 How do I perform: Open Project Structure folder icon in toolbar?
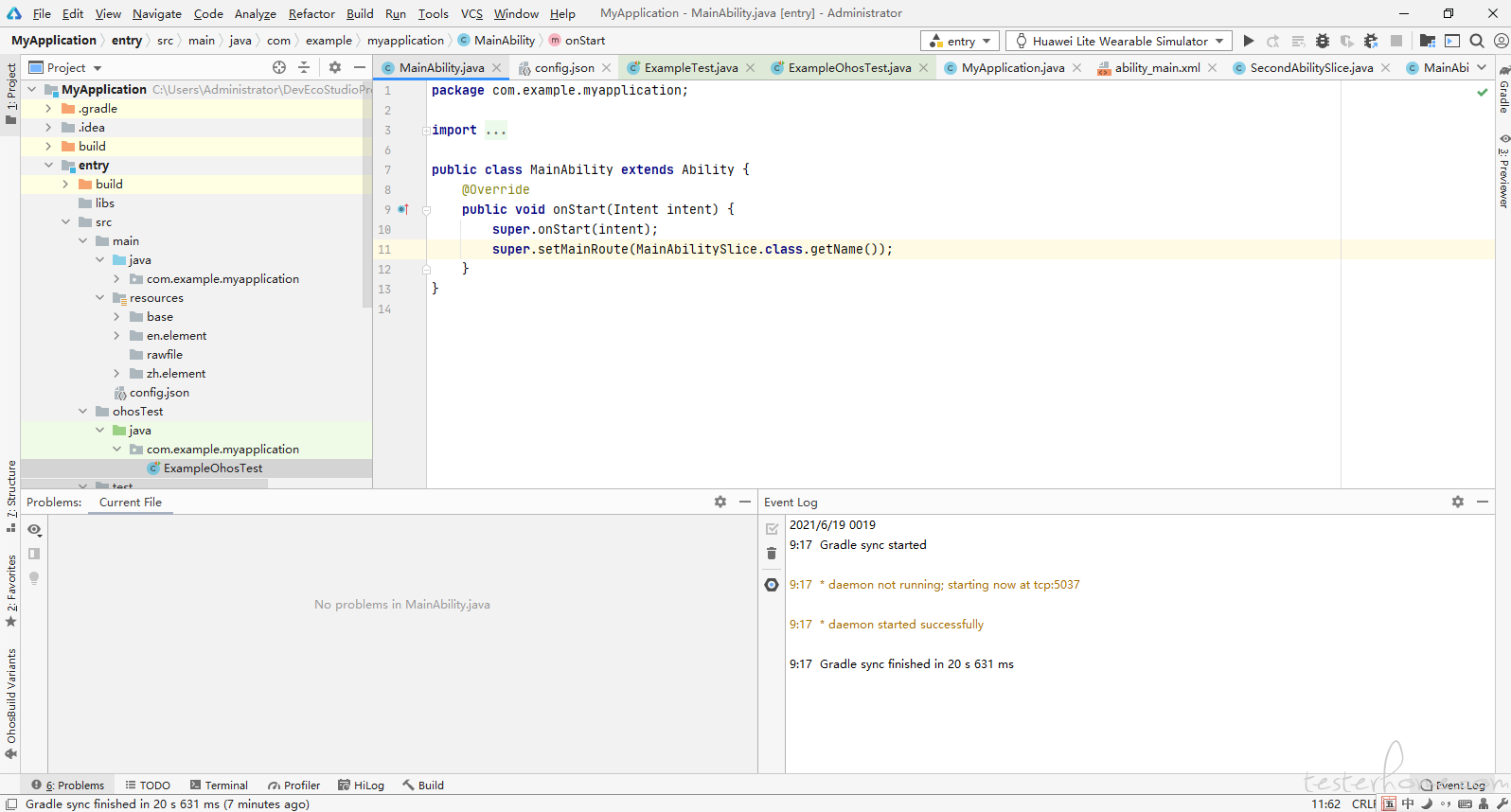(1428, 41)
